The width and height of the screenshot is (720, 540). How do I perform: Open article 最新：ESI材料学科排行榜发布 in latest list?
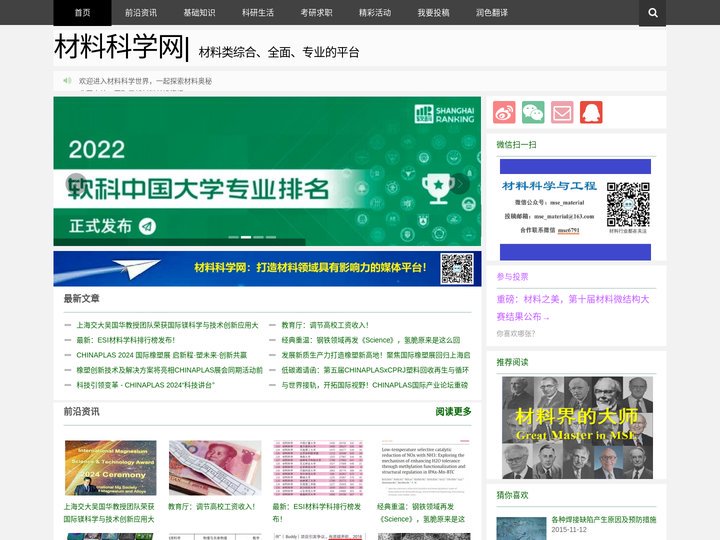pos(125,340)
